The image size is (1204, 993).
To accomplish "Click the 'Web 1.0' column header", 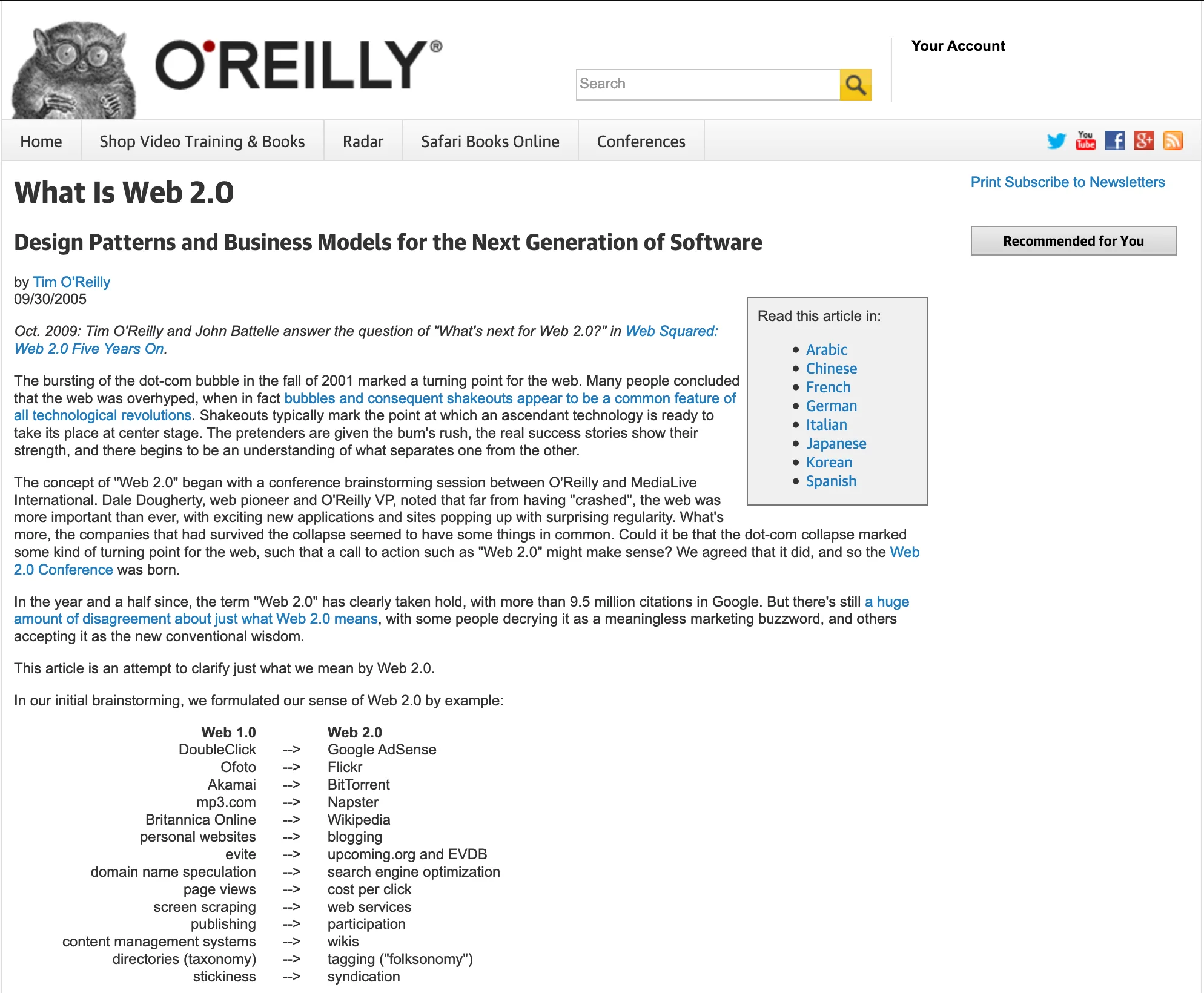I will click(228, 733).
